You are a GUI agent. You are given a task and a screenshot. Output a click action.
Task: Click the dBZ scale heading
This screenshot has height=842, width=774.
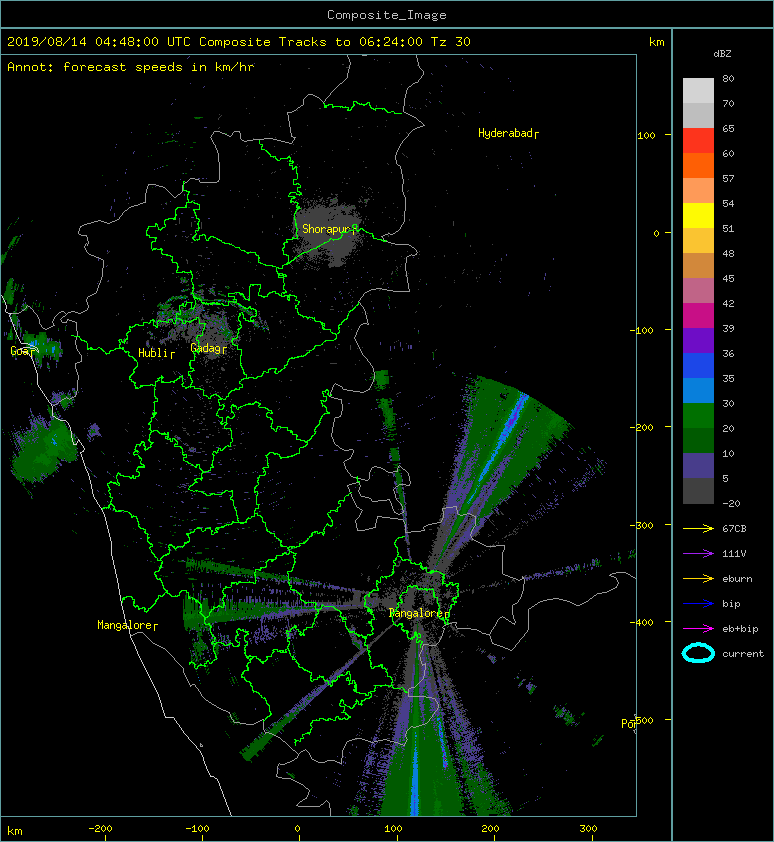(x=722, y=54)
